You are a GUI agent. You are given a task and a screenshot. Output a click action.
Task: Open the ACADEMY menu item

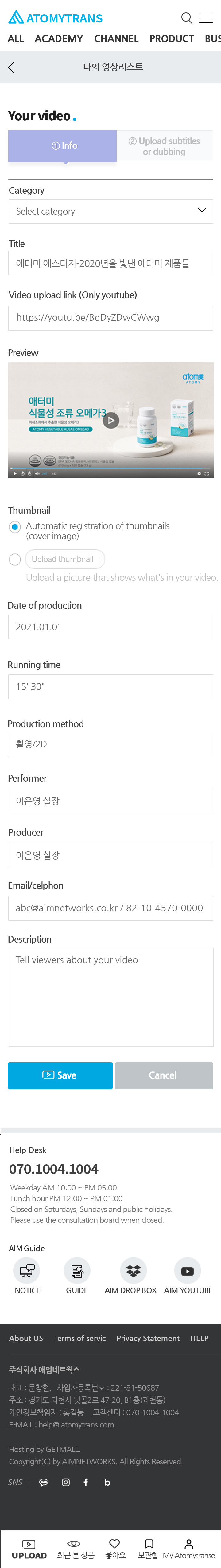coord(59,39)
